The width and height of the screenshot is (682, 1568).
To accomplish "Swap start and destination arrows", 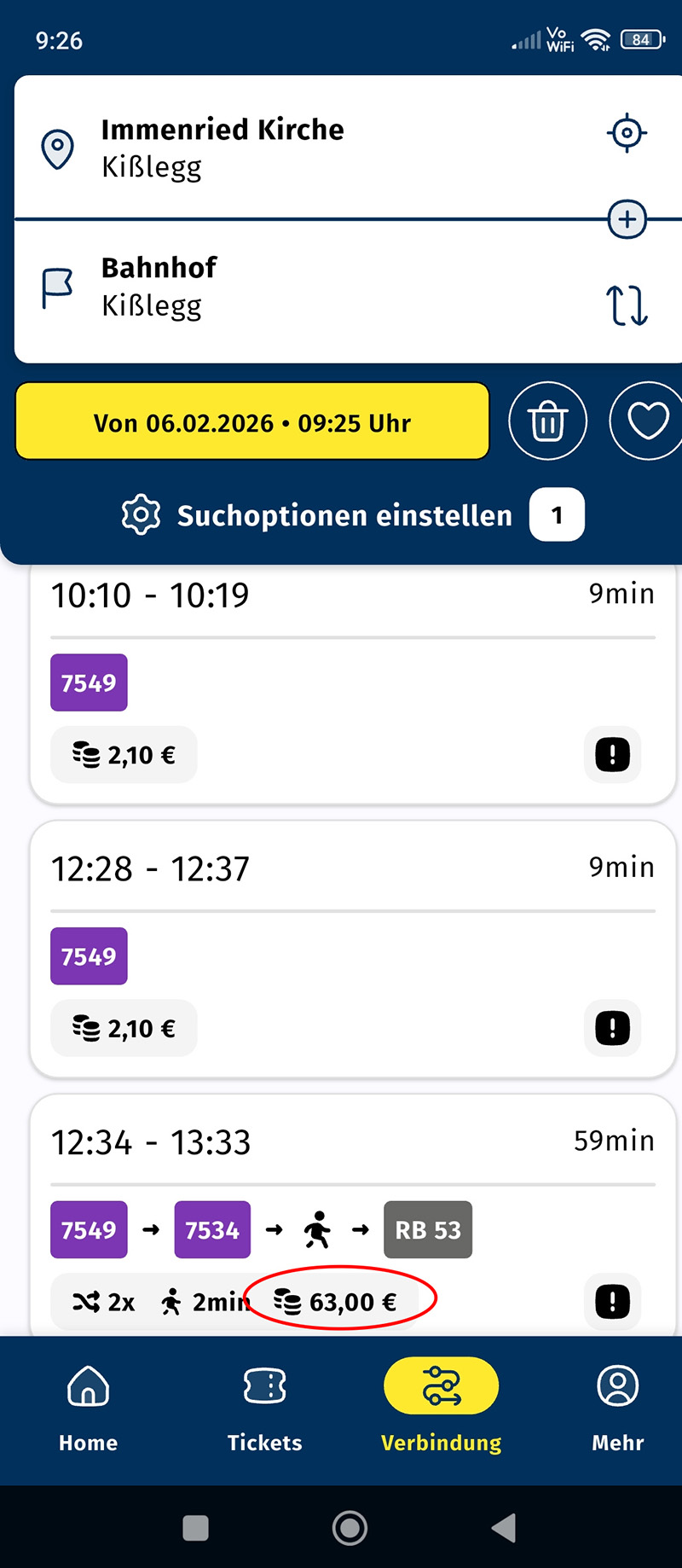I will pos(627,305).
